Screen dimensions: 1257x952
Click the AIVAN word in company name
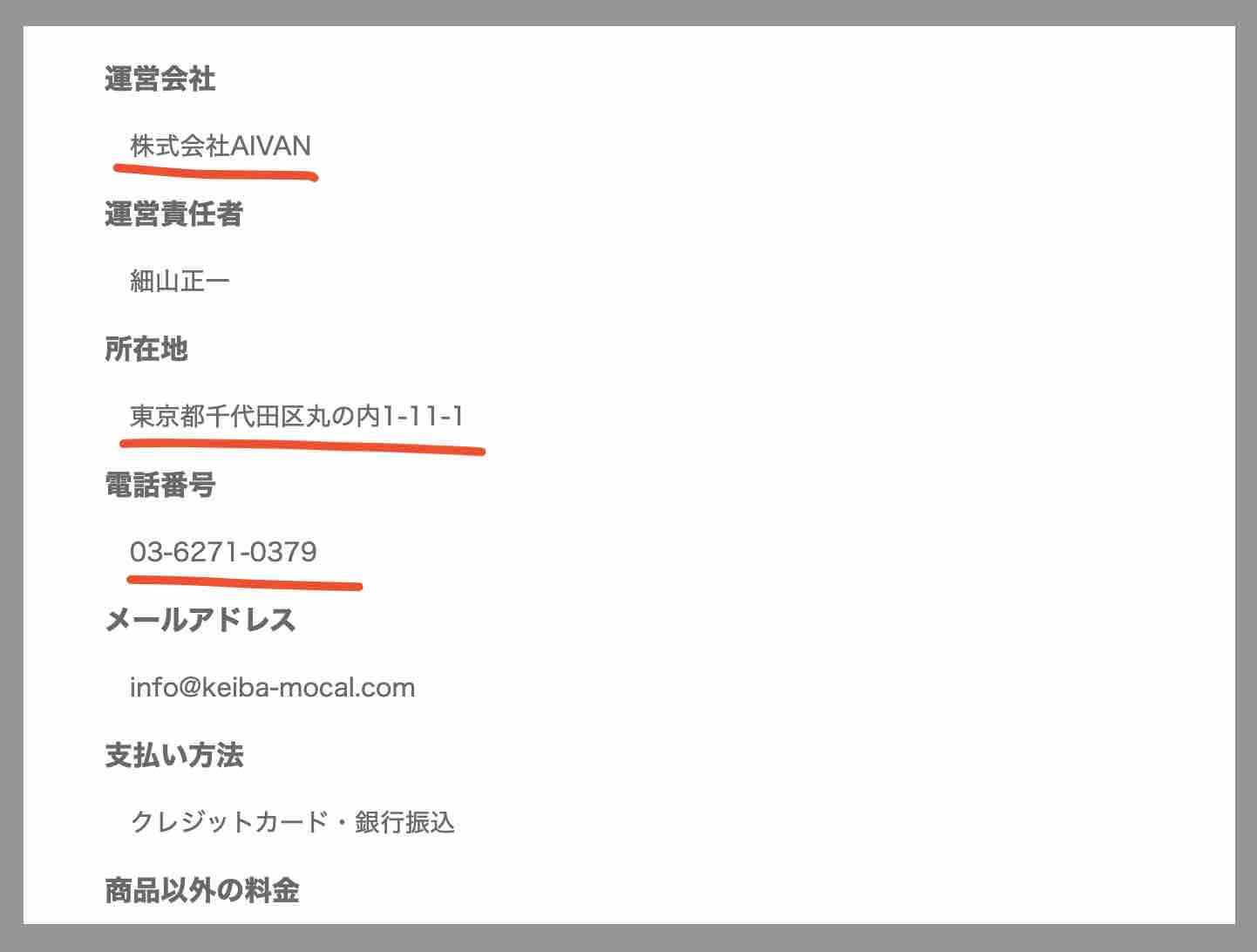271,146
